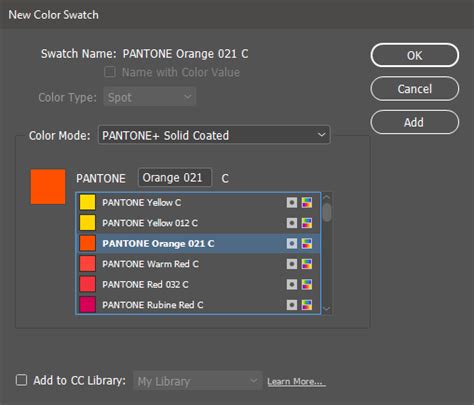Open the Color Type Spot dropdown
Screen dimensions: 474x405
click(x=150, y=97)
